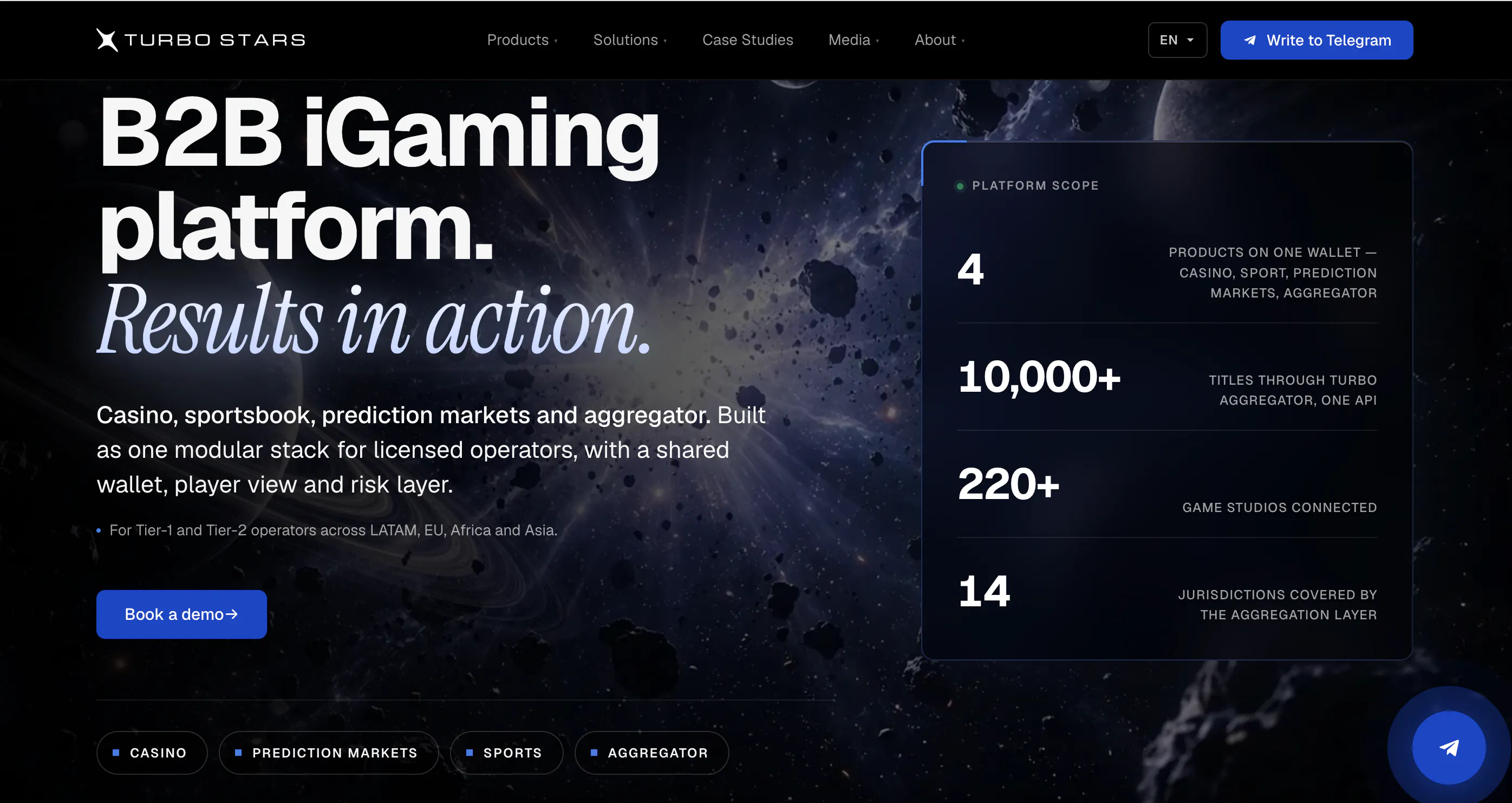Click the TURBO STARS wordmark text
This screenshot has height=803, width=1512.
(215, 40)
